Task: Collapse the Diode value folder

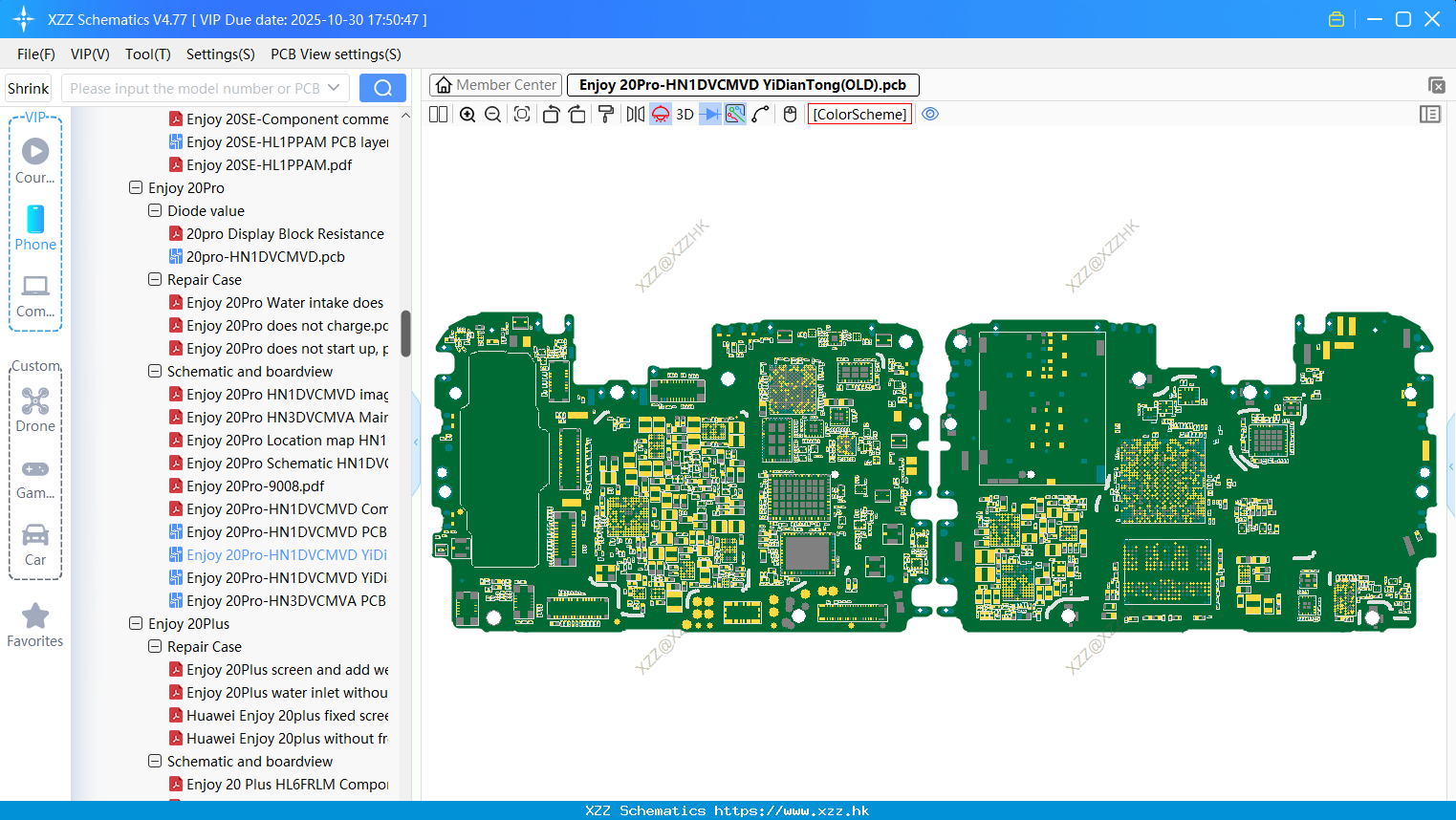Action: [155, 211]
